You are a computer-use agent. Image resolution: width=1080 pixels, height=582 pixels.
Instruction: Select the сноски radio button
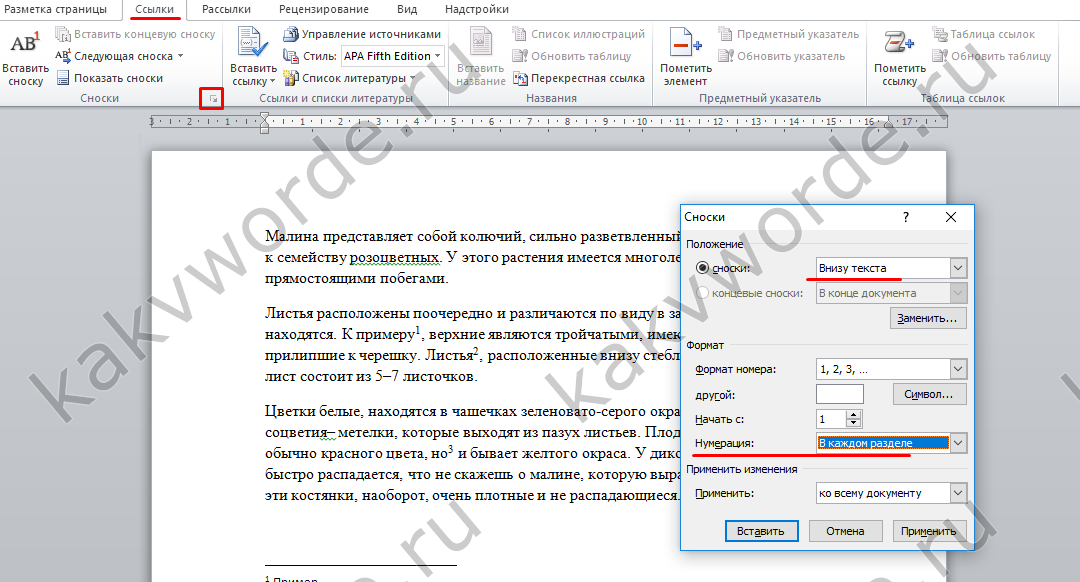coord(702,268)
